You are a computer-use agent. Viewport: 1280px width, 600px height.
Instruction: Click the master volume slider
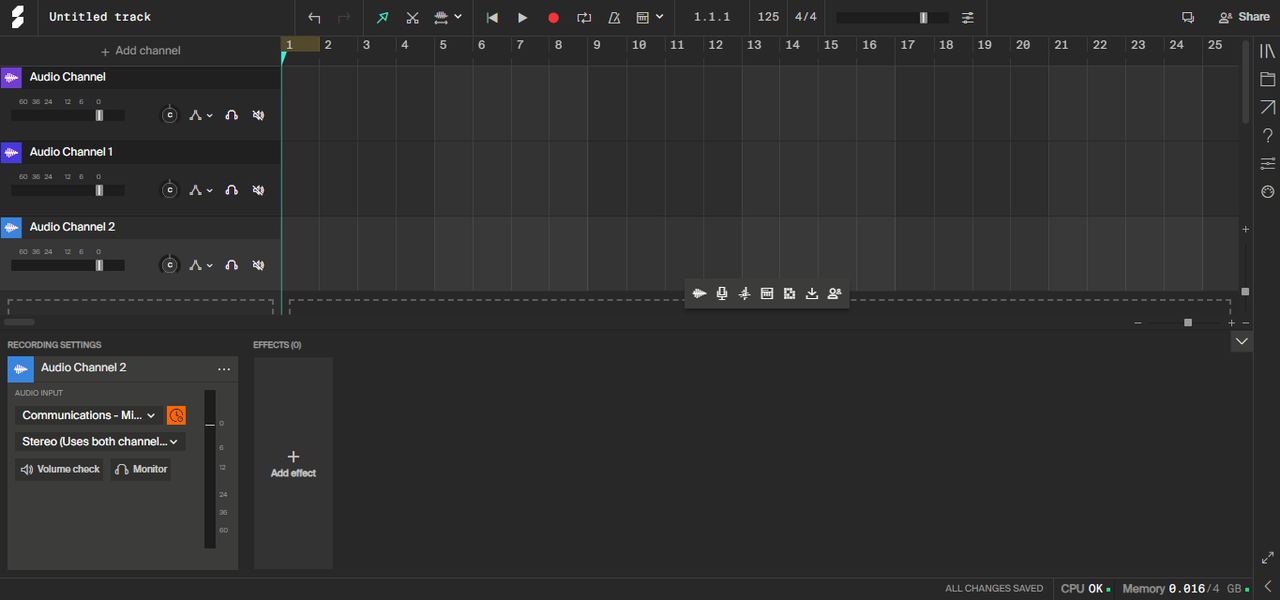coord(892,17)
